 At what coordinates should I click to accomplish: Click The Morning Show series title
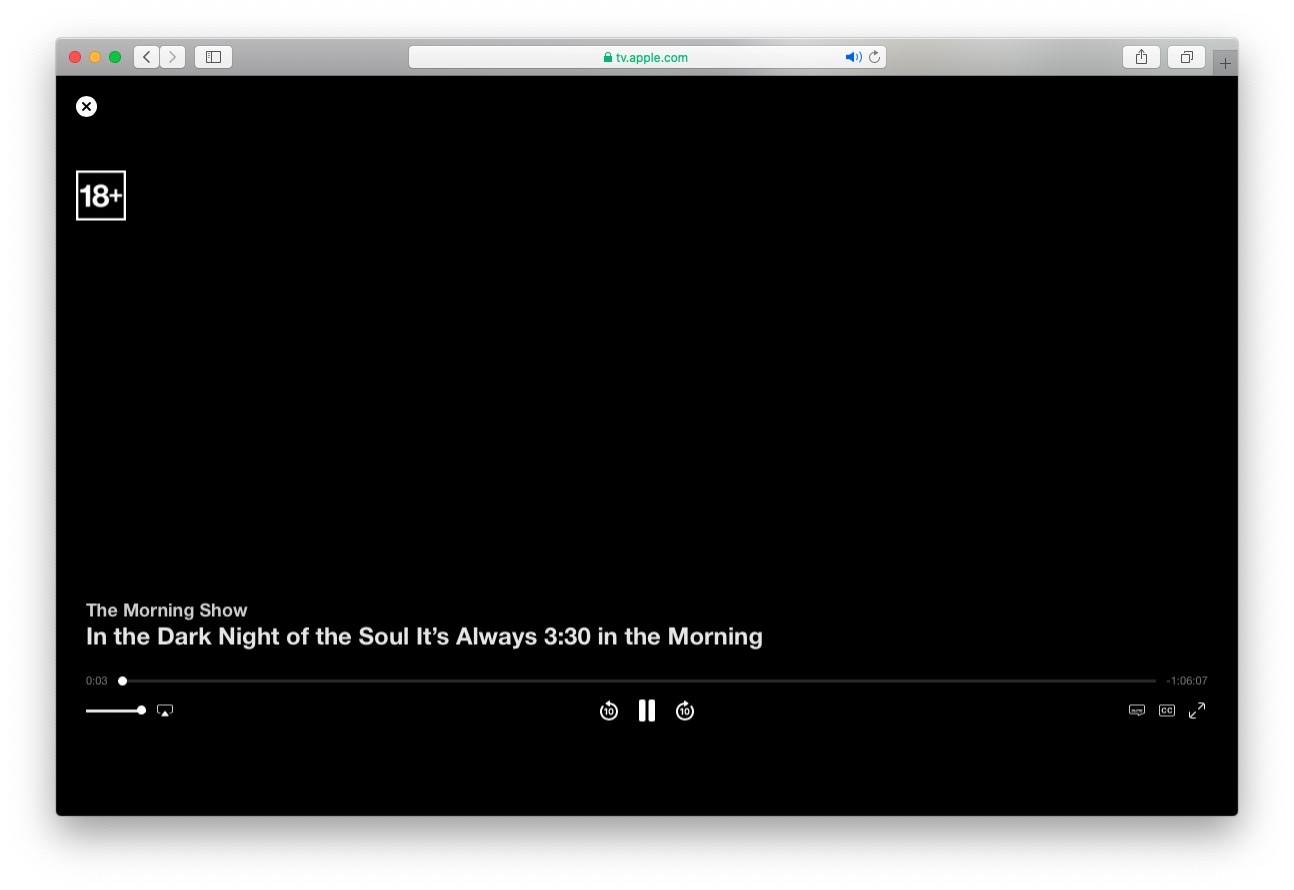(167, 610)
